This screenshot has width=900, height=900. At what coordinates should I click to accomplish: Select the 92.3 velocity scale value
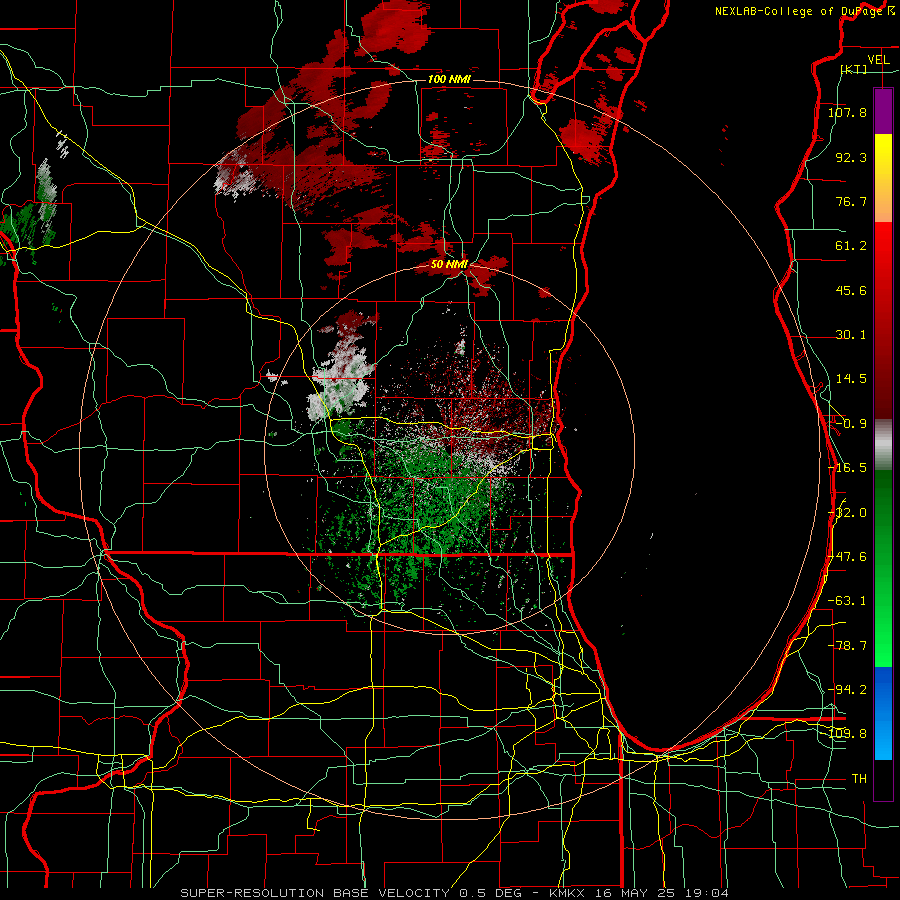(851, 157)
